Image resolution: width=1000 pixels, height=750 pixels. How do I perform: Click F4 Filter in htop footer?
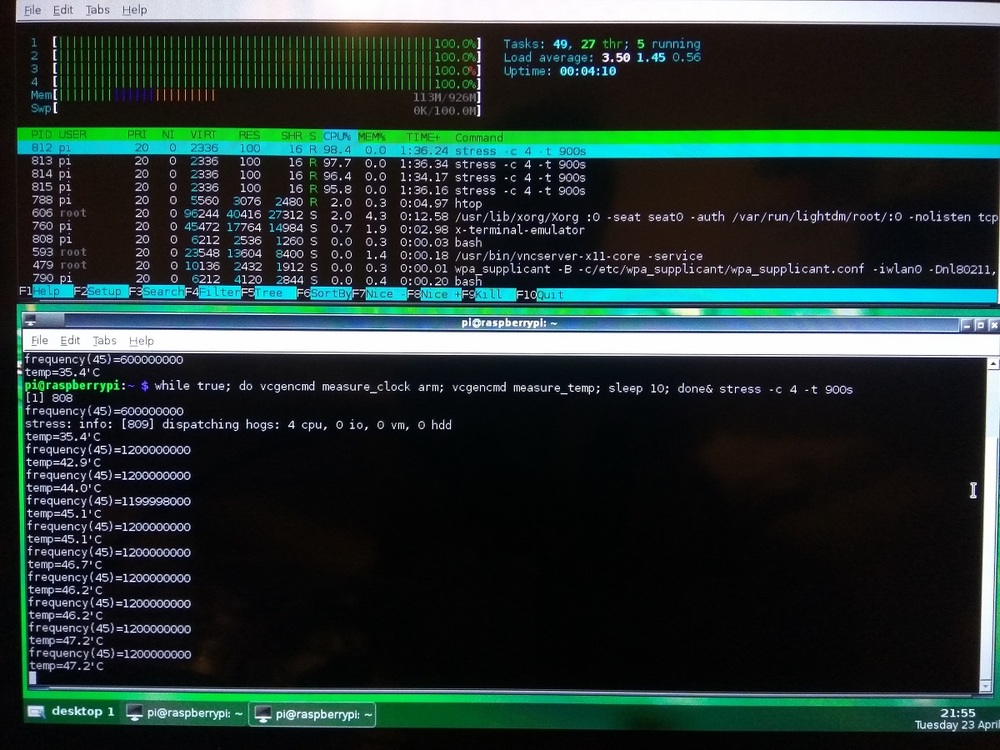tap(218, 294)
